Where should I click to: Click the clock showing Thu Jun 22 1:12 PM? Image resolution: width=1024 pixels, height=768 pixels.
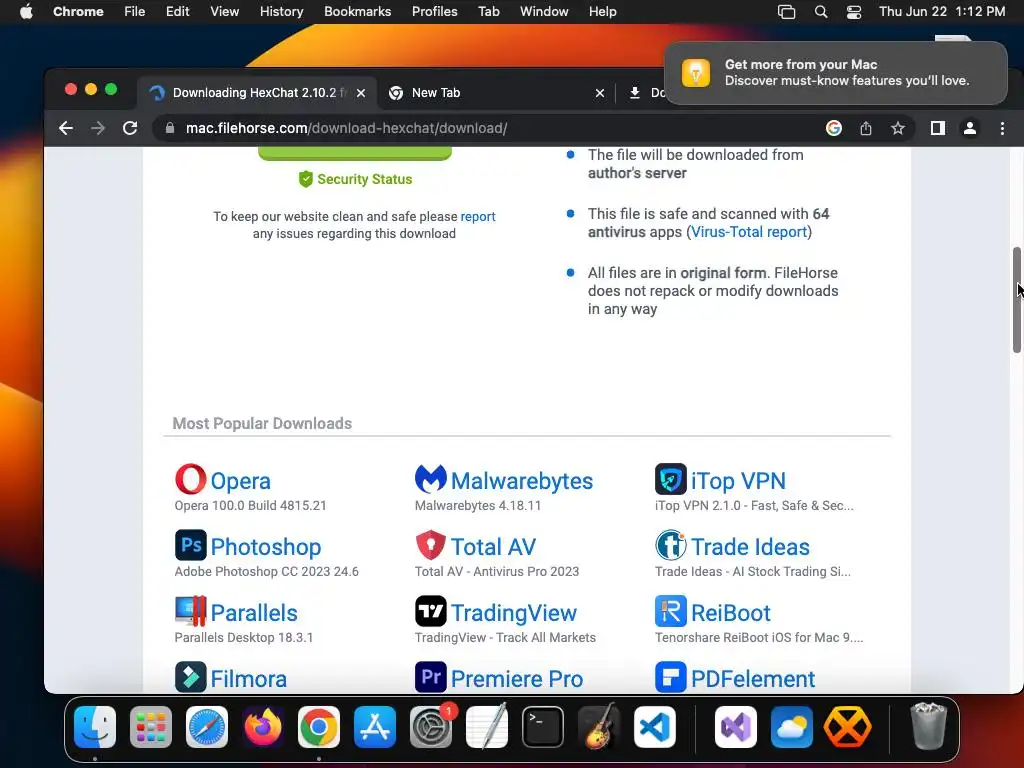(x=942, y=12)
